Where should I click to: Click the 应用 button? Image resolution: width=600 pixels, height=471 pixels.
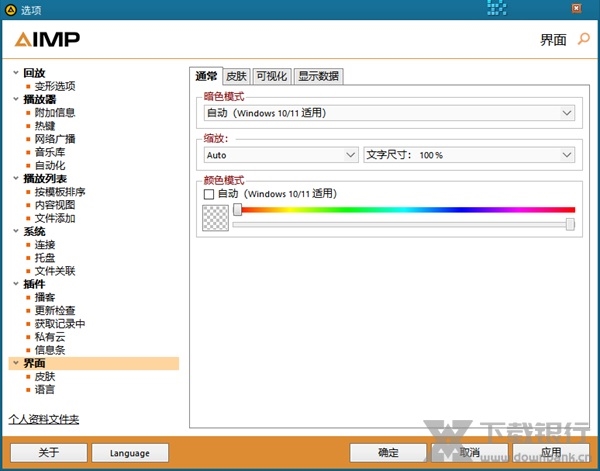click(x=551, y=453)
